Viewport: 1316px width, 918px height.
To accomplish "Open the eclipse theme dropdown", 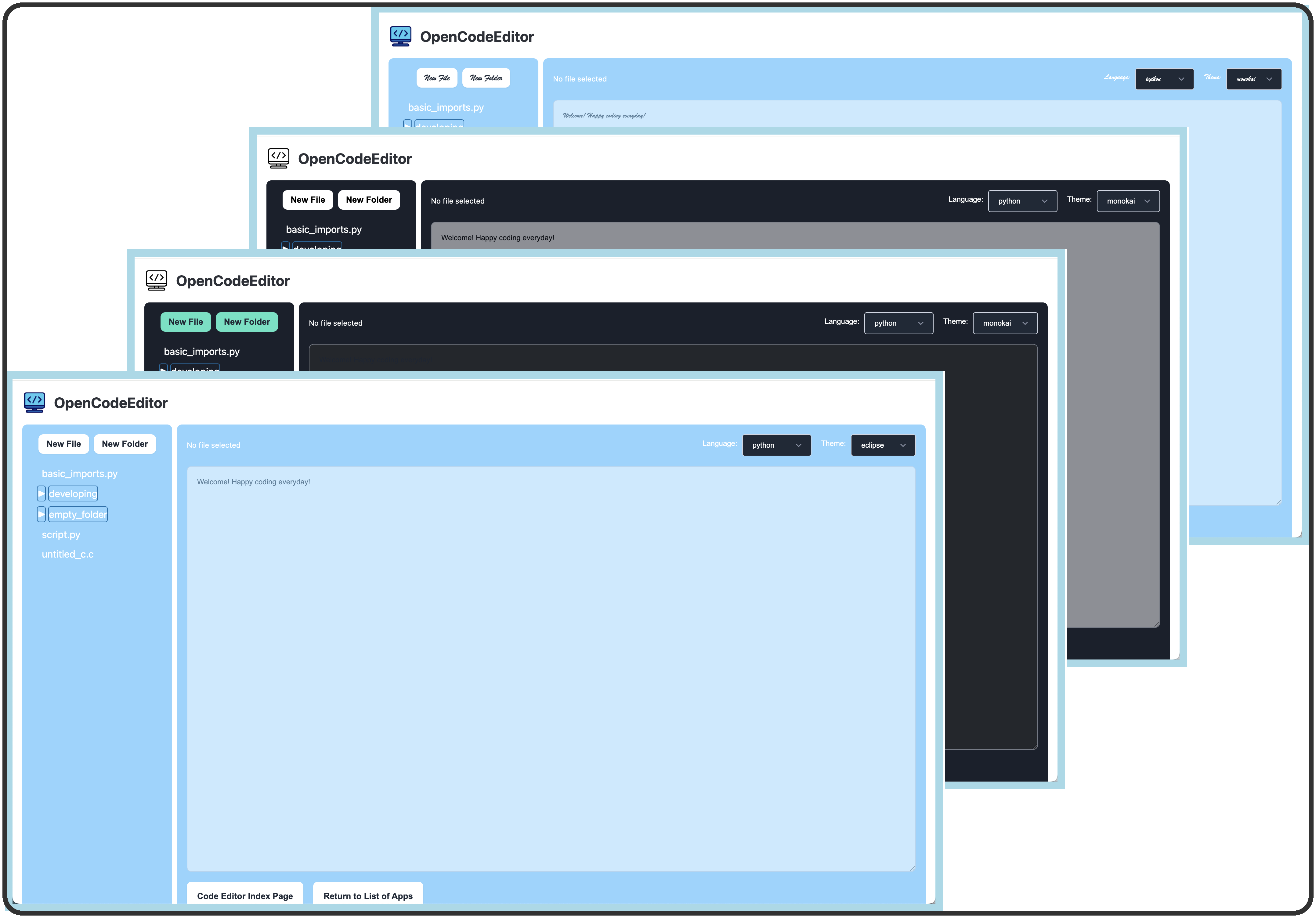I will pyautogui.click(x=883, y=445).
